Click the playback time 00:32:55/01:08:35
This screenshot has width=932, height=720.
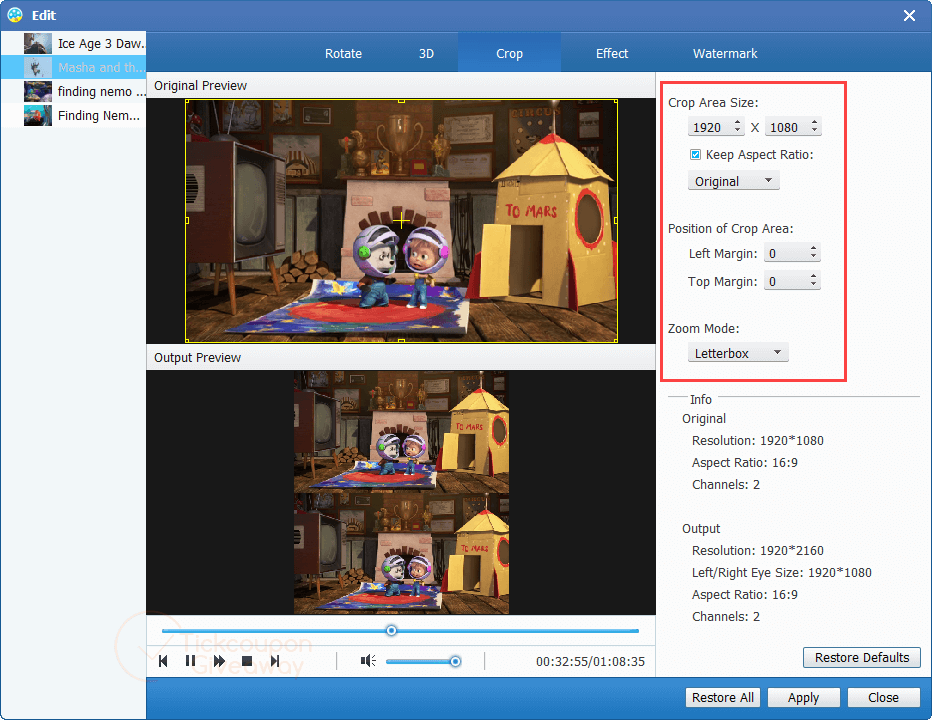tap(590, 662)
